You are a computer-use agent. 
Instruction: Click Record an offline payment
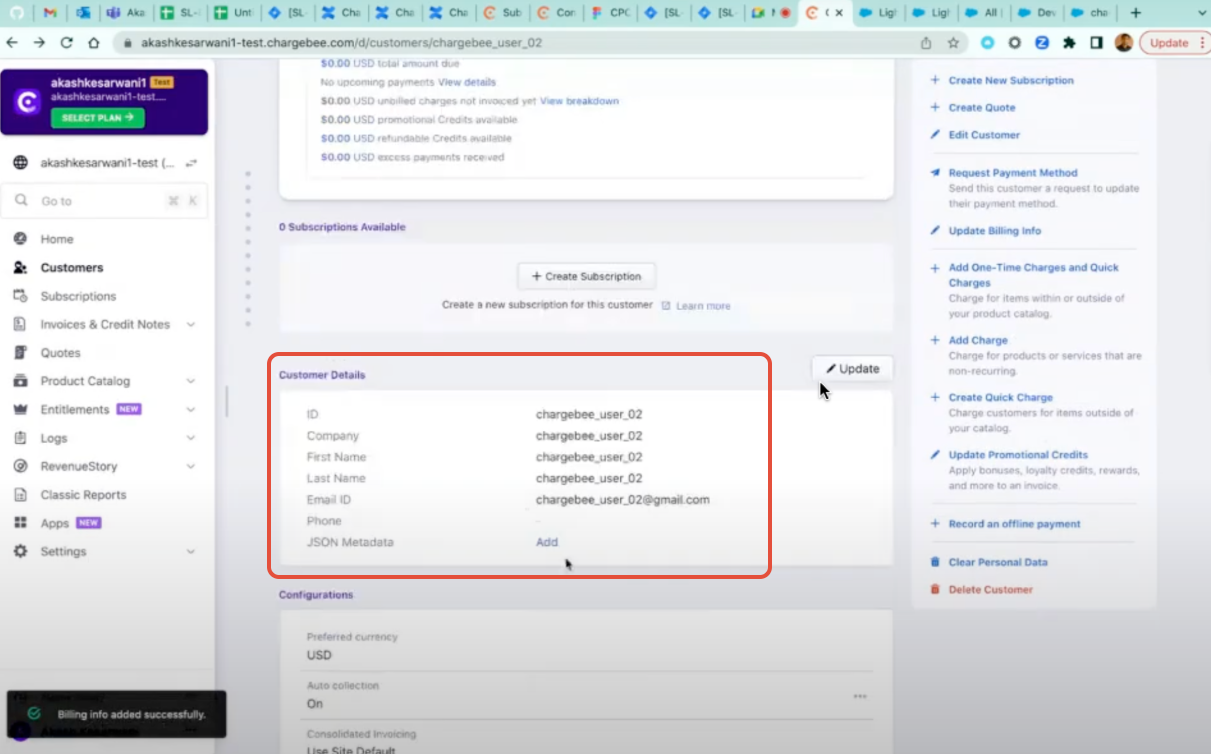[x=1015, y=523]
